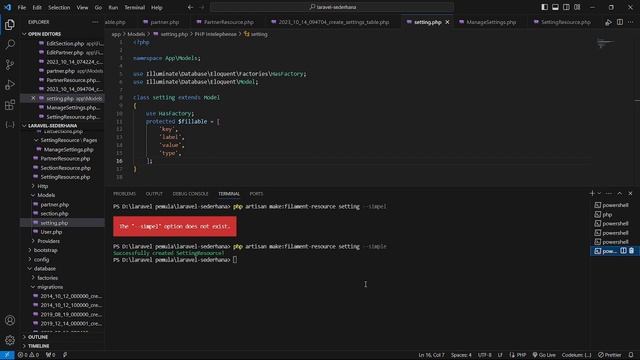The width and height of the screenshot is (640, 360).
Task: Open editor more actions ellipsis
Action: click(x=631, y=22)
